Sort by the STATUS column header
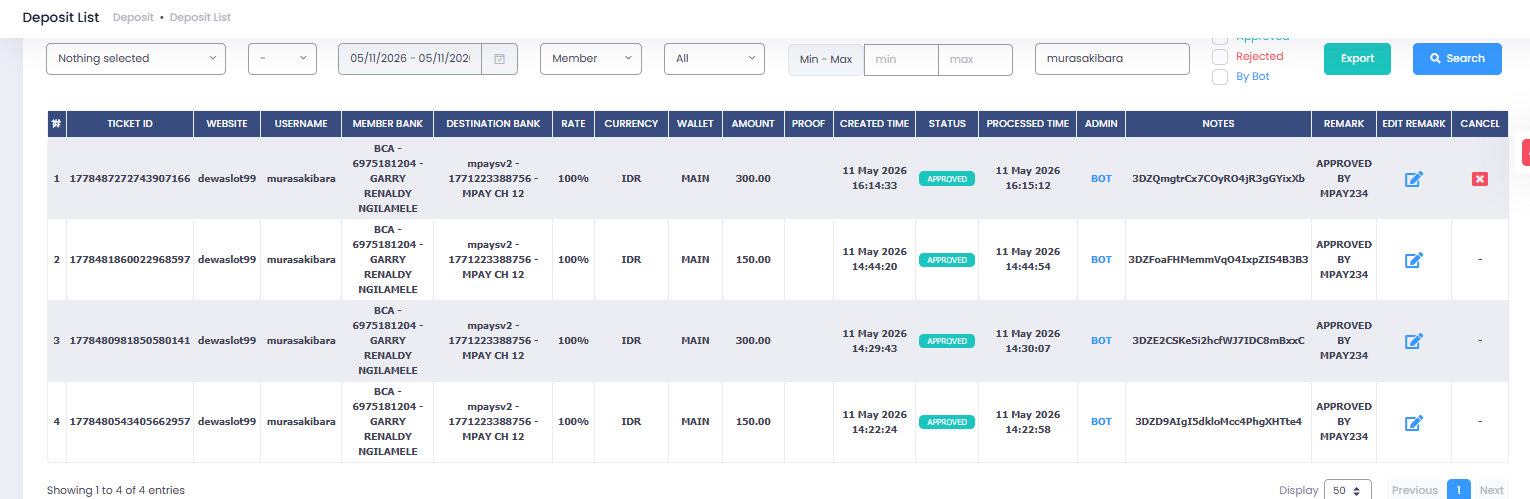The image size is (1530, 499). (947, 124)
